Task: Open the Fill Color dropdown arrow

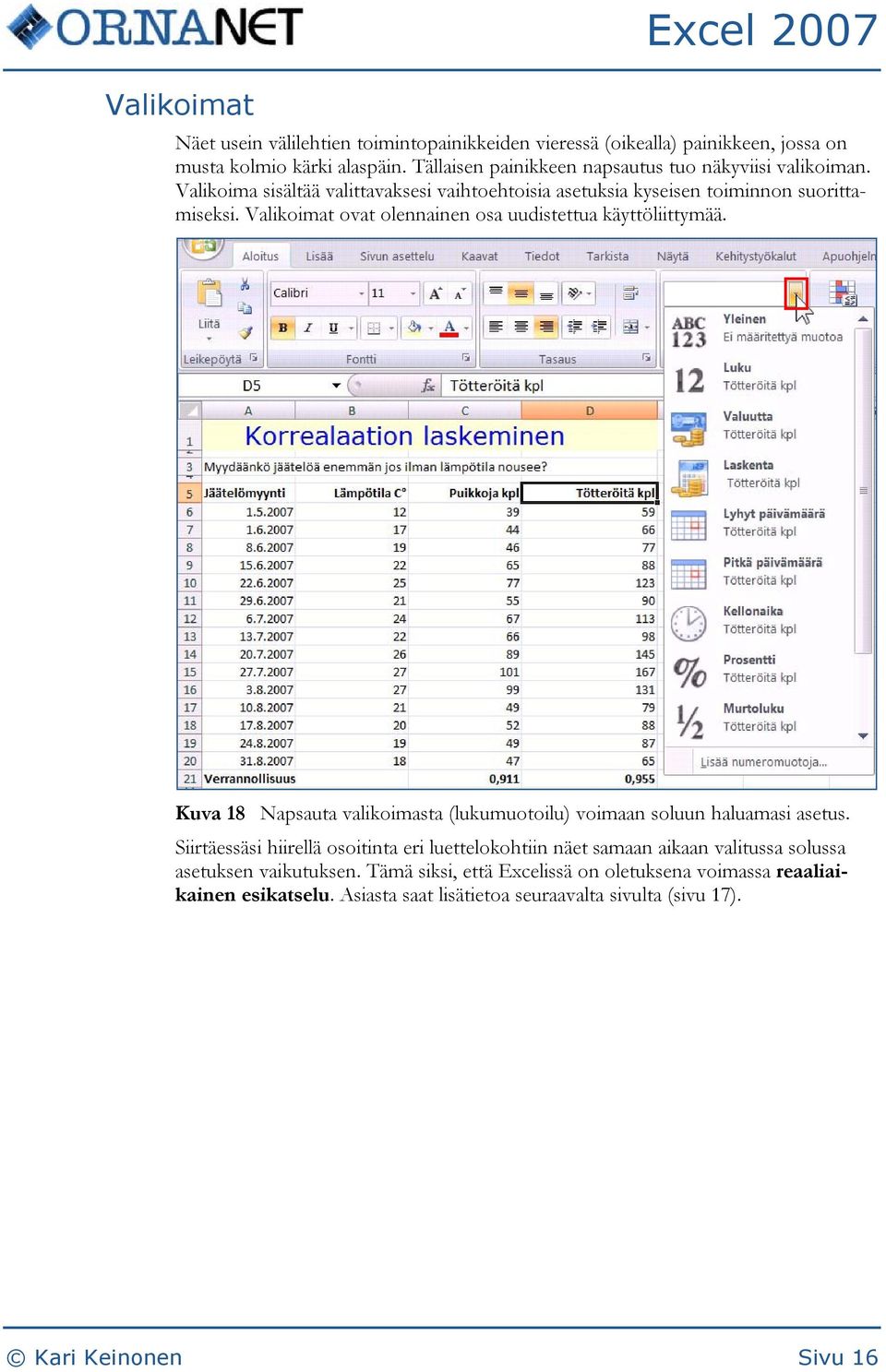Action: [x=430, y=328]
